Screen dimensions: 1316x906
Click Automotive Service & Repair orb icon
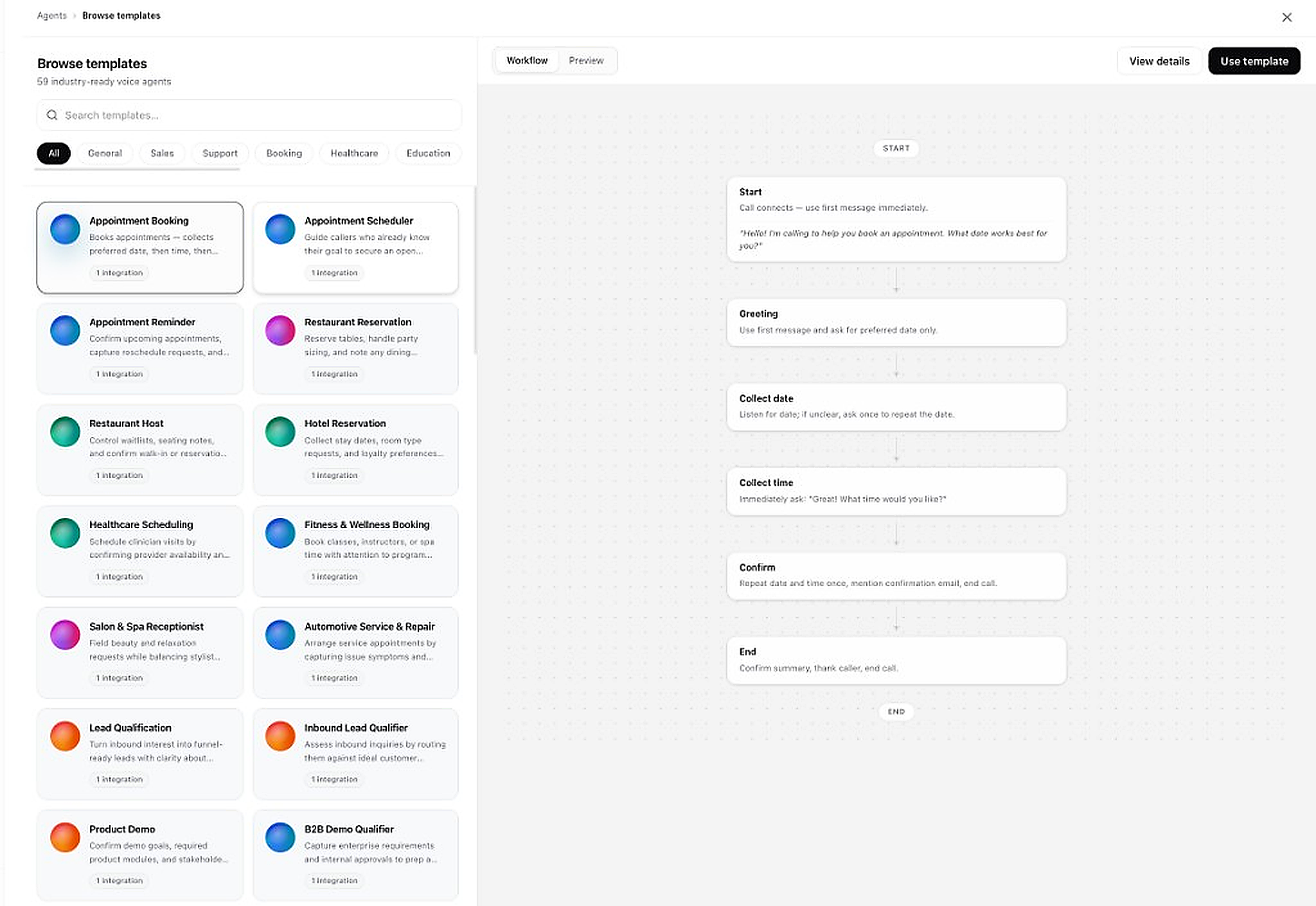pos(280,635)
